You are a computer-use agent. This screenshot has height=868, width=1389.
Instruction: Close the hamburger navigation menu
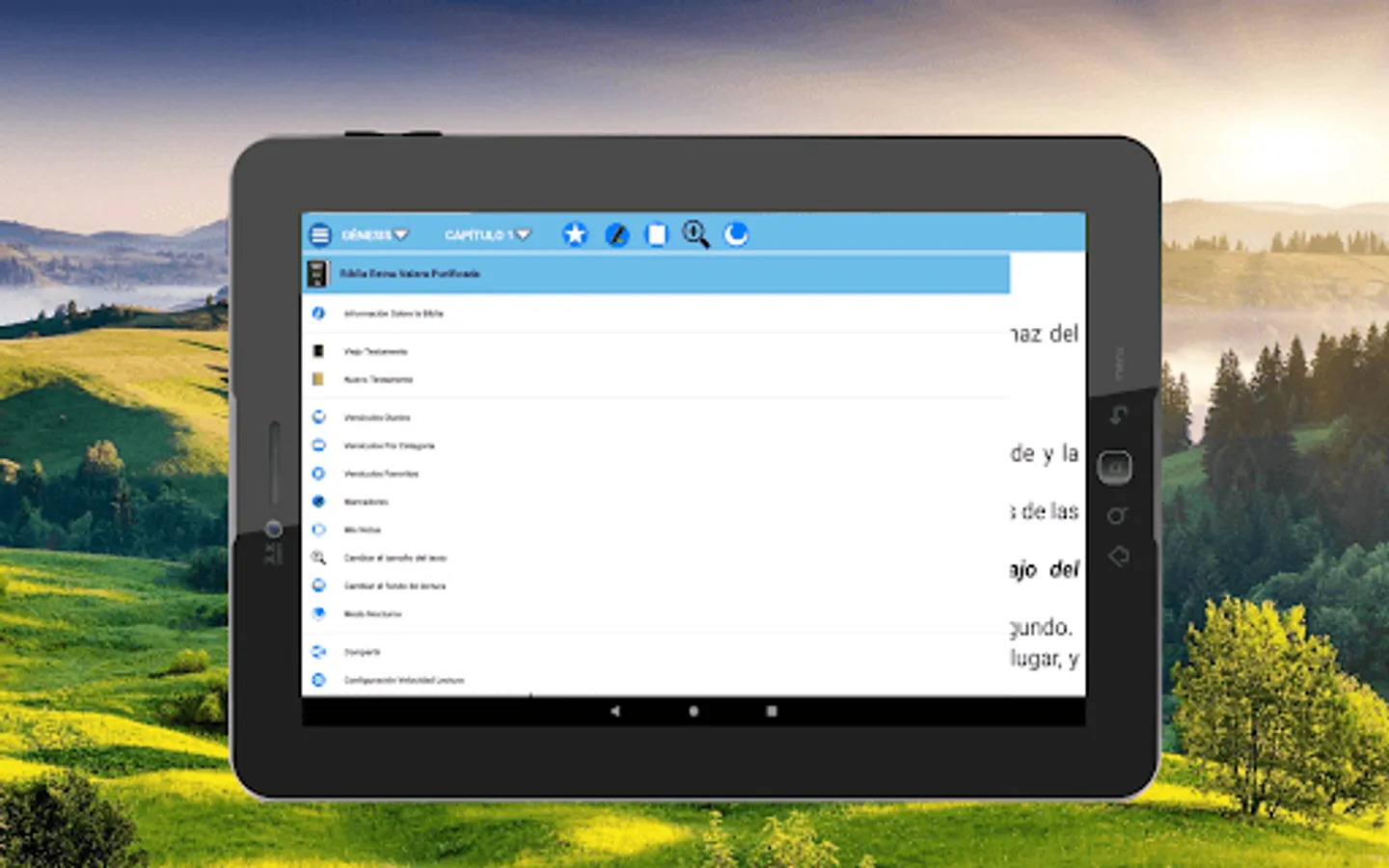320,234
